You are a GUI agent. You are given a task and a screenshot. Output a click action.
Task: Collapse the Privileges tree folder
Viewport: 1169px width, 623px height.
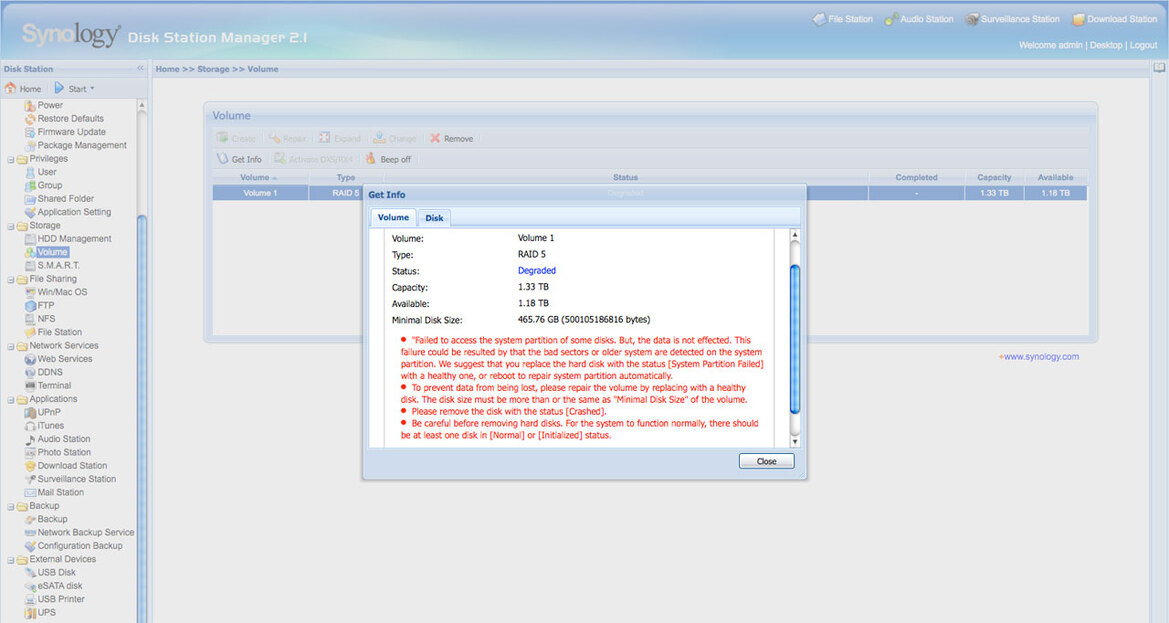10,159
